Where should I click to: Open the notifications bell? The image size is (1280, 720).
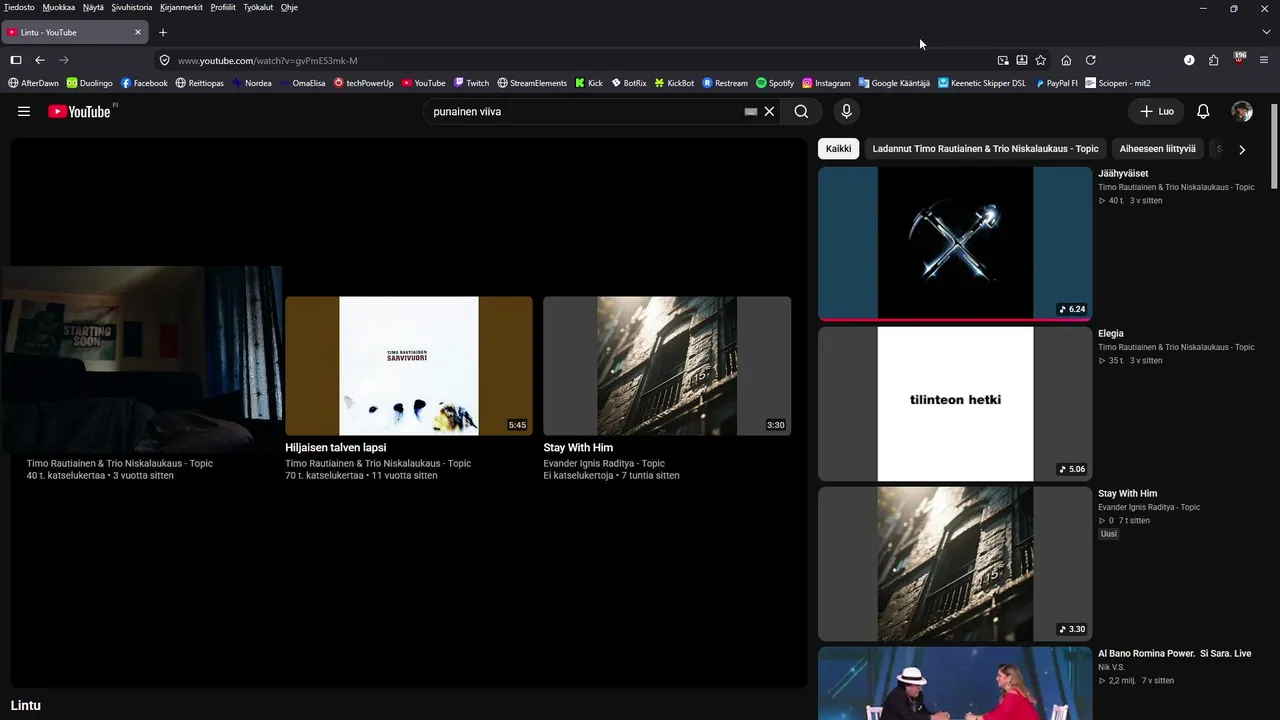pos(1203,111)
